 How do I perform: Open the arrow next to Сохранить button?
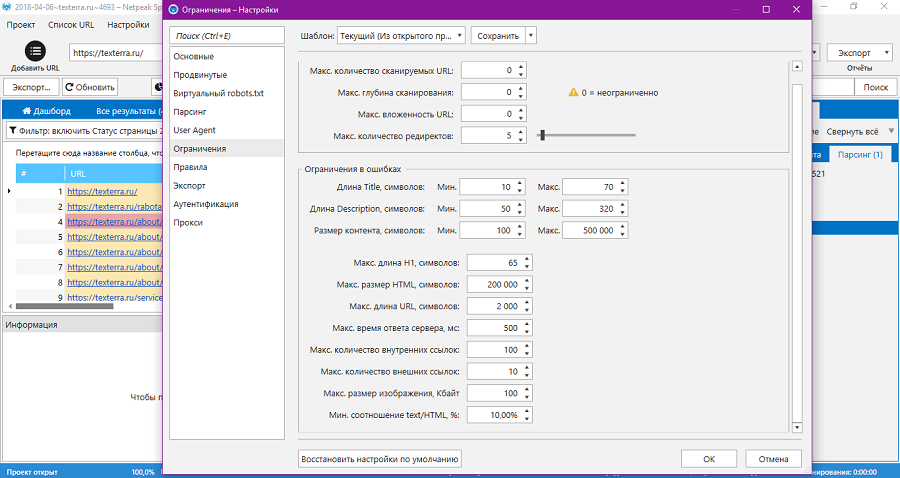point(531,36)
